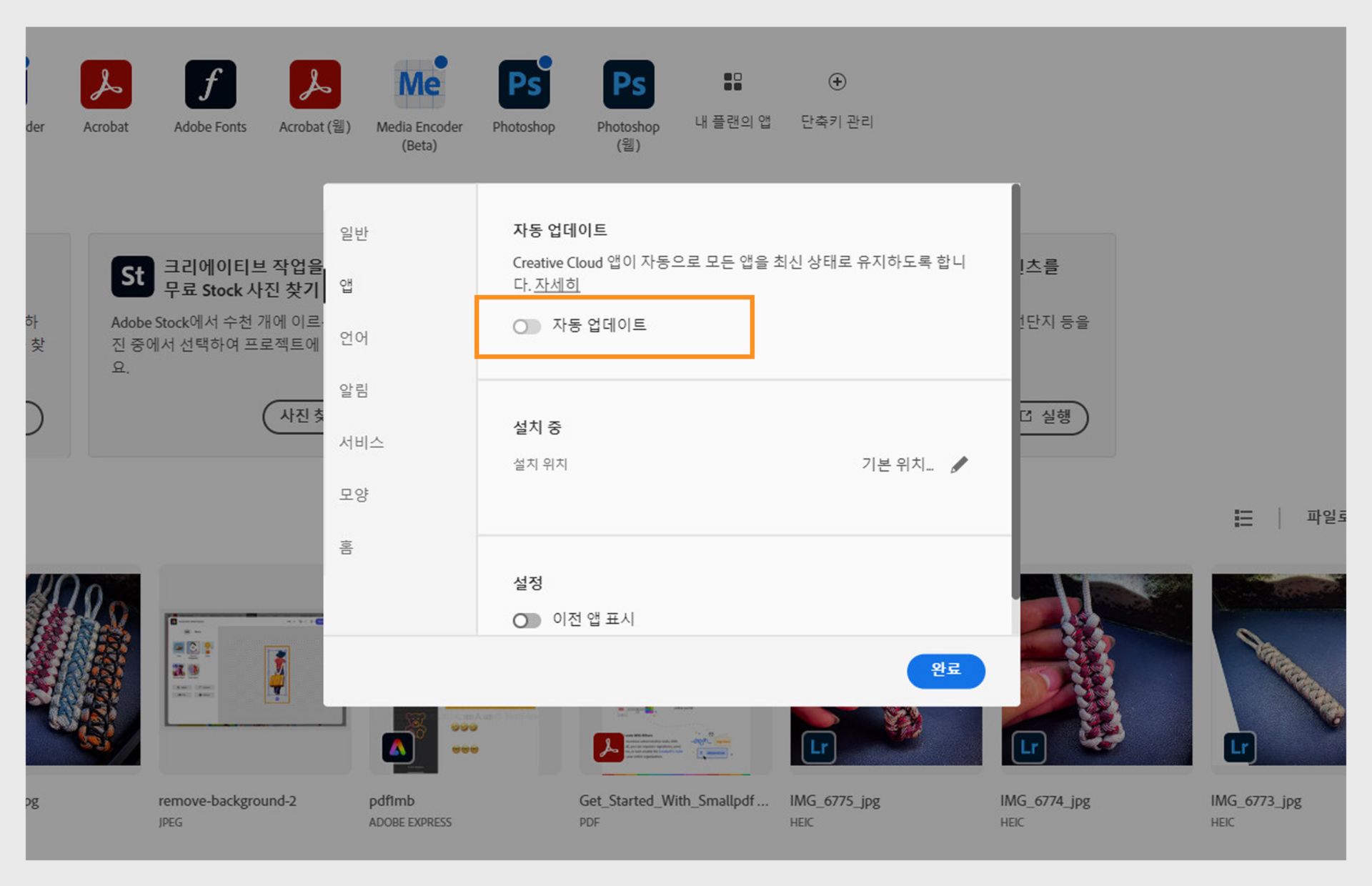Enable the 자동 업데이트 toggle
1372x886 pixels.
527,327
